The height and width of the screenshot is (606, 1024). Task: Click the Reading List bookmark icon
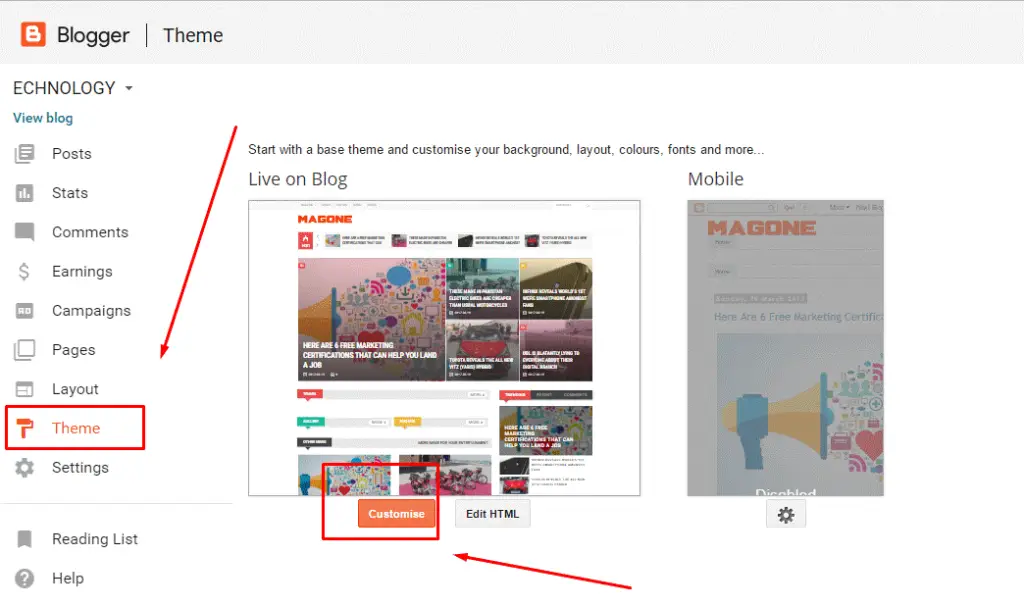point(24,539)
